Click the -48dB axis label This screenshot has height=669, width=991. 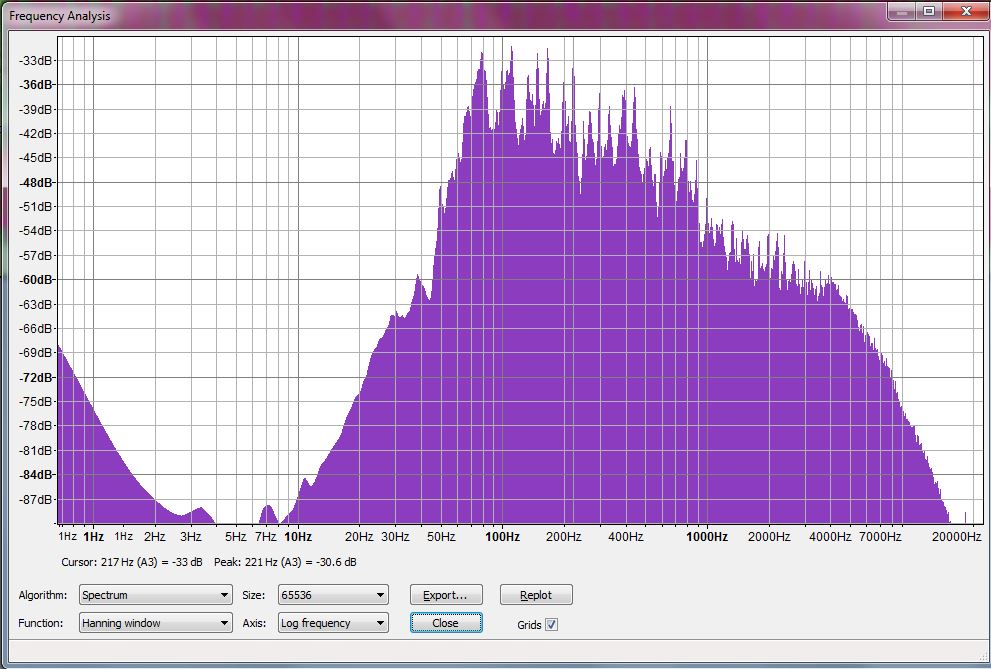click(x=36, y=183)
